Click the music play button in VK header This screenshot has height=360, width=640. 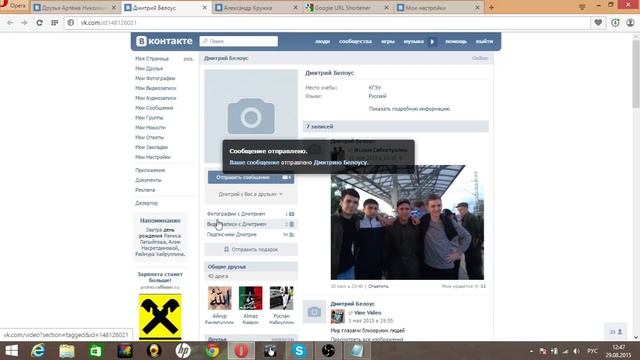[x=432, y=41]
